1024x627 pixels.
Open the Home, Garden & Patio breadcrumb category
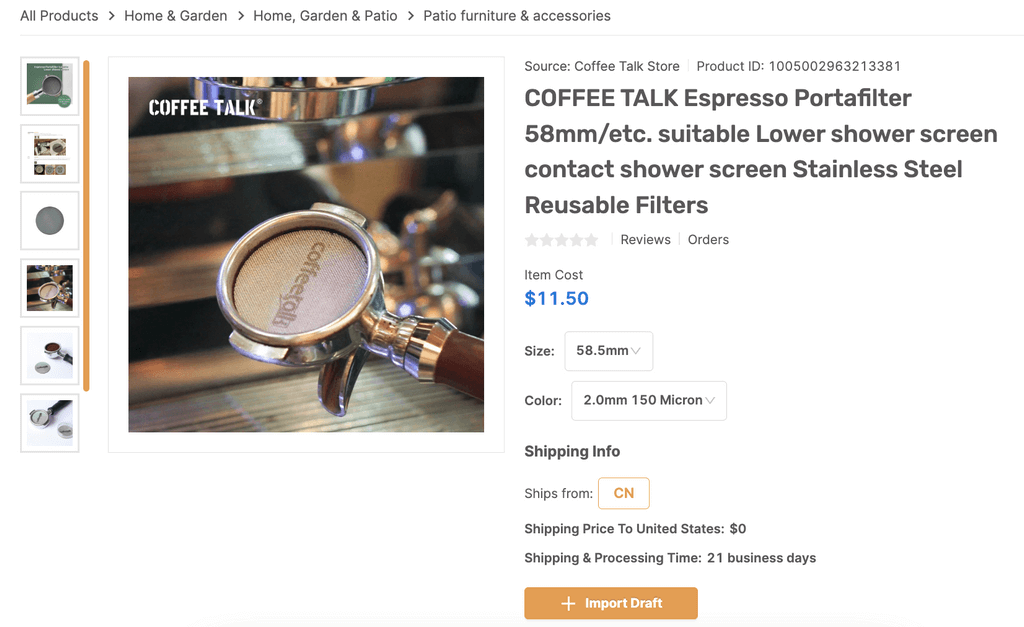(325, 15)
